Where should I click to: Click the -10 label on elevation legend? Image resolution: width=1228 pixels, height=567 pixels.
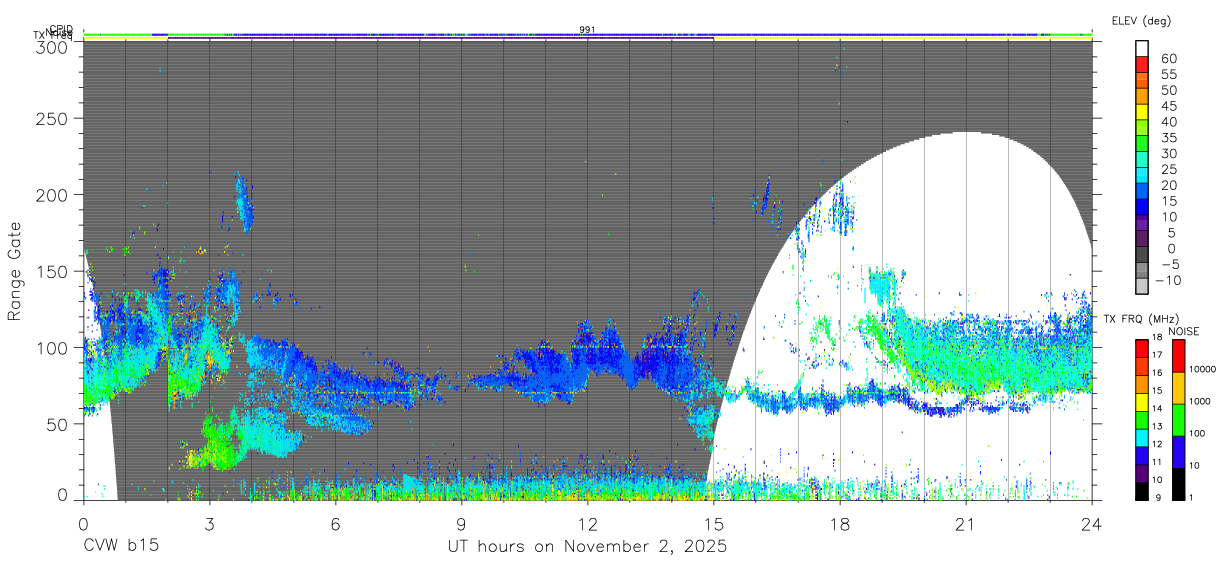1170,280
